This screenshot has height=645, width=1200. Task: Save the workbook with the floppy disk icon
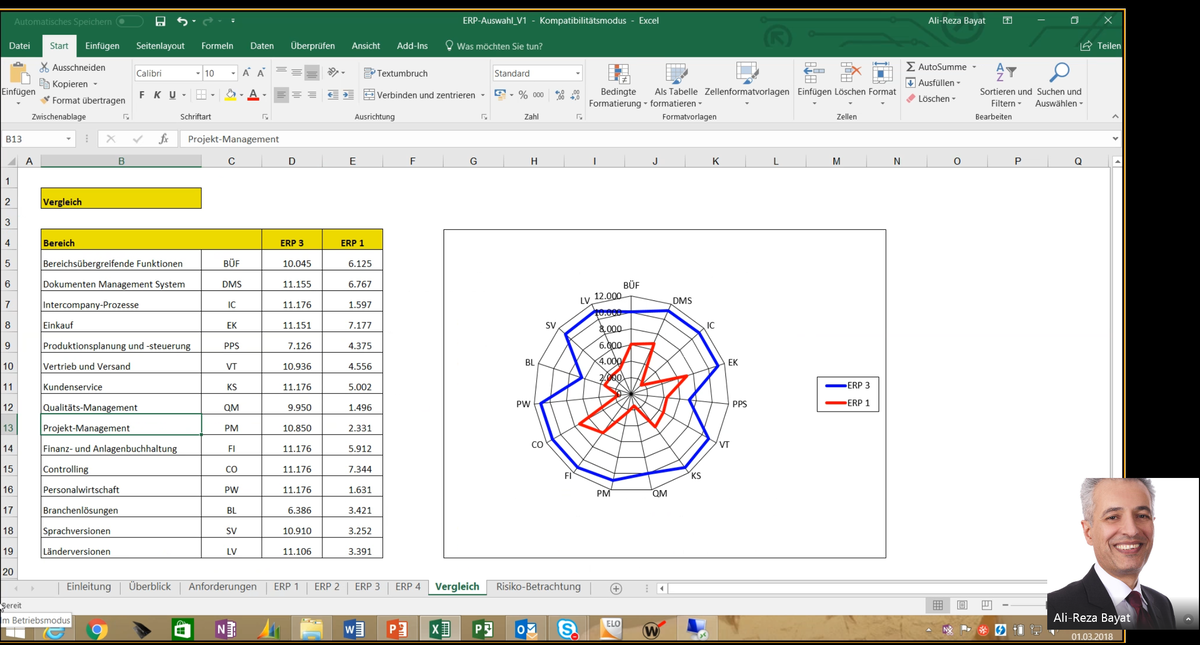(x=161, y=21)
